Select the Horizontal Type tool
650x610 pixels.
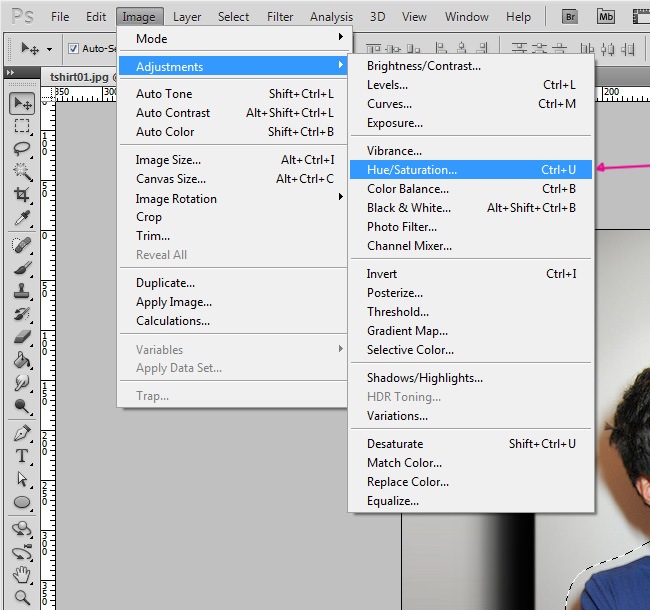(x=22, y=456)
